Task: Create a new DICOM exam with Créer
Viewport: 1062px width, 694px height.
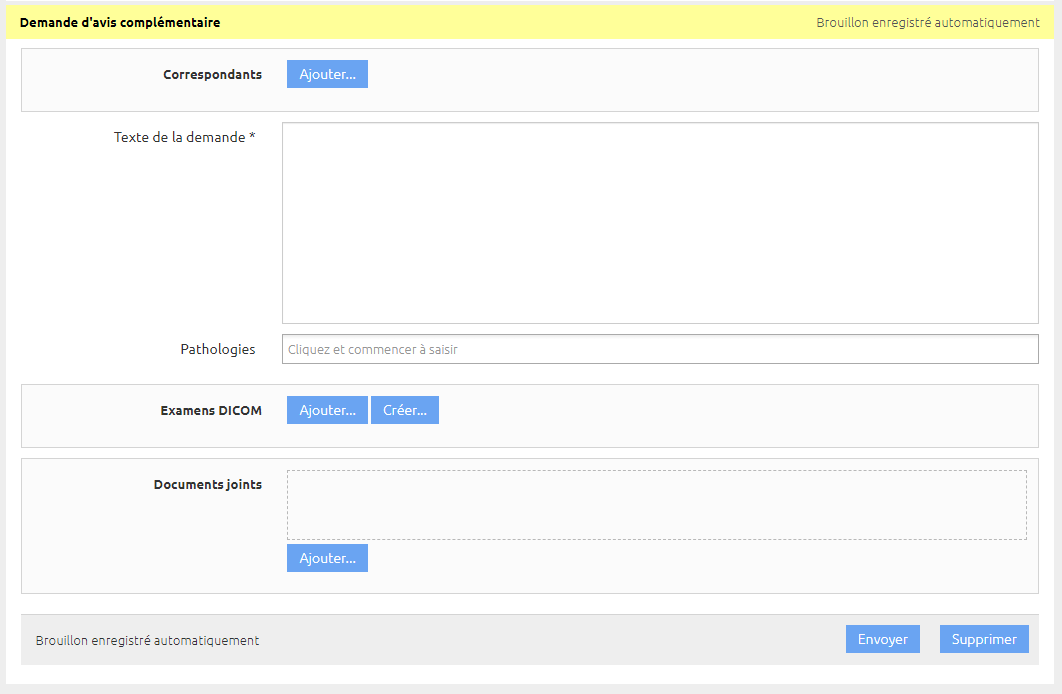Action: (x=405, y=410)
